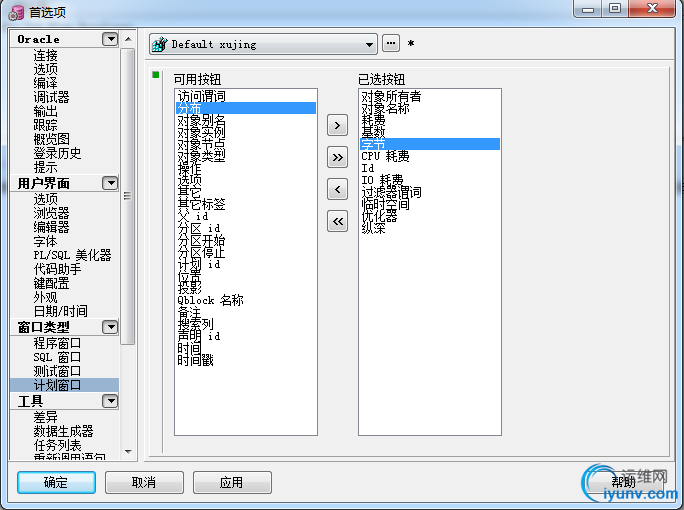Image resolution: width=684 pixels, height=510 pixels.
Task: Open the 日期/时间 preferences page
Action: 61,311
